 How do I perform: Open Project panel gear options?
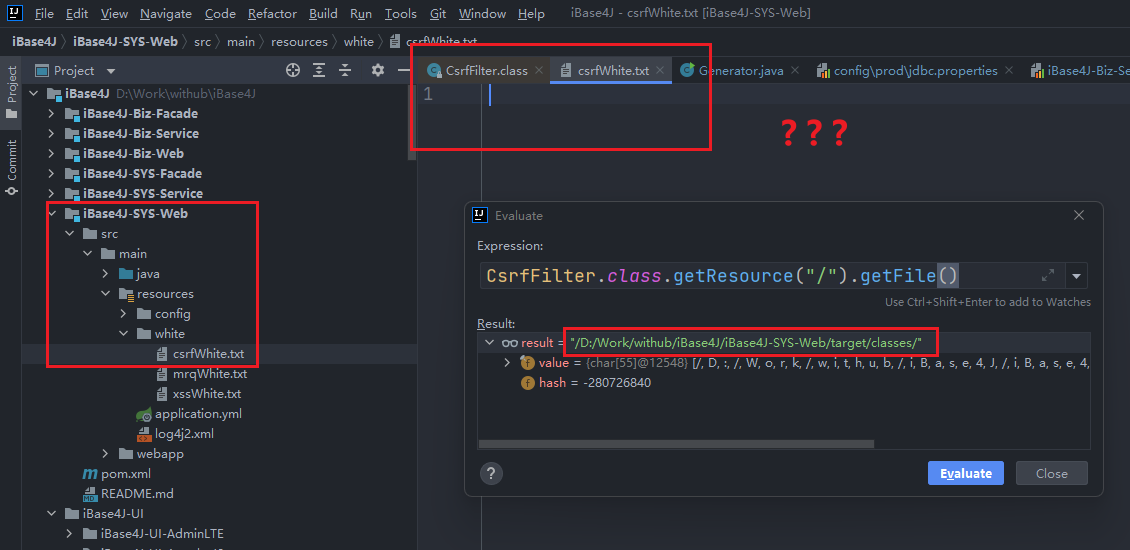point(378,70)
